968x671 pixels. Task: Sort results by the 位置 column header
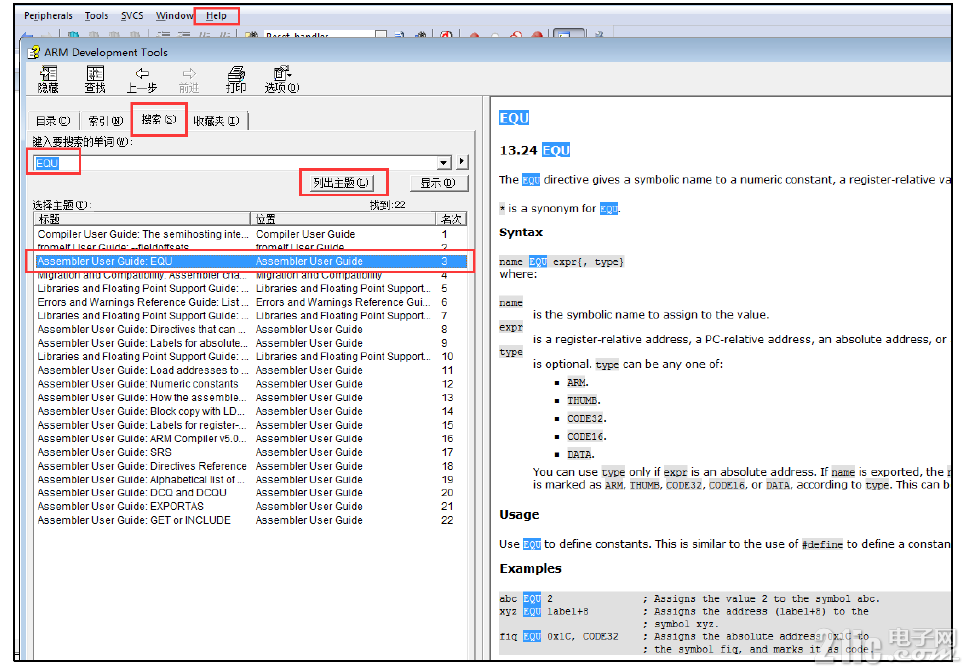343,219
